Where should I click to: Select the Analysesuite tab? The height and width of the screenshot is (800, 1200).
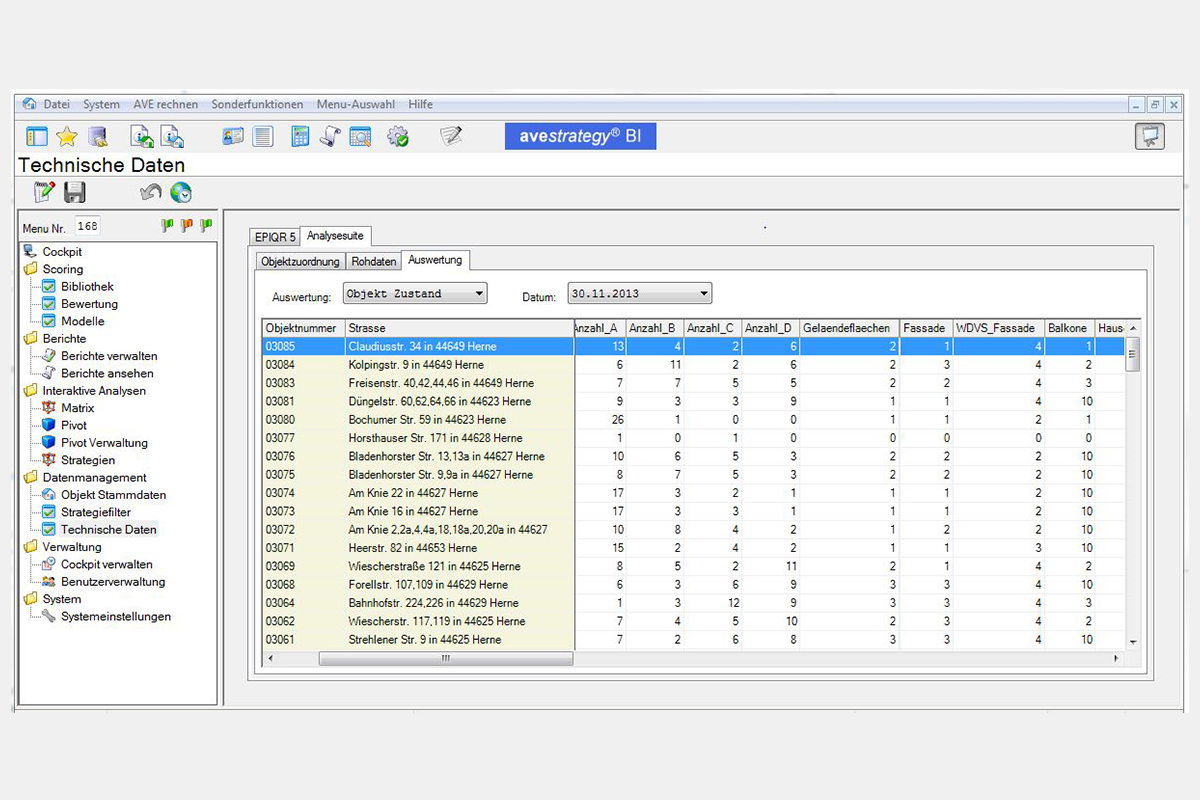point(336,236)
